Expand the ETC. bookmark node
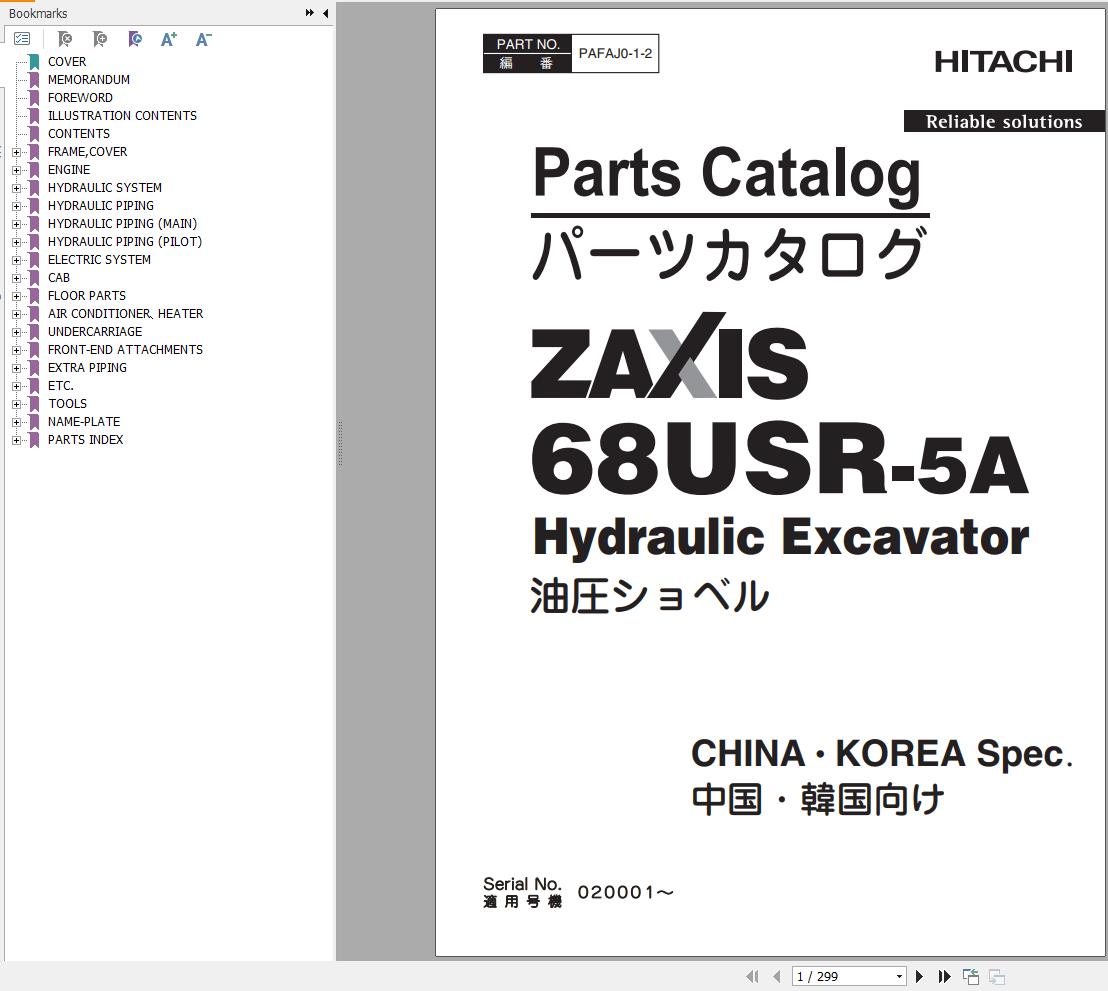The image size is (1108, 991). 16,386
